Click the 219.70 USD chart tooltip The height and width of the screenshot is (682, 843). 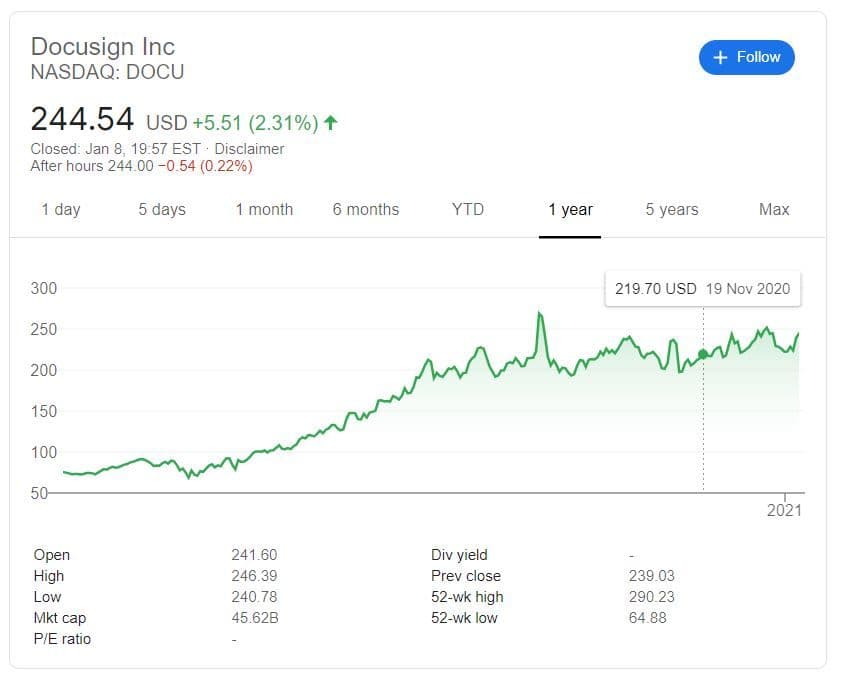(x=702, y=289)
